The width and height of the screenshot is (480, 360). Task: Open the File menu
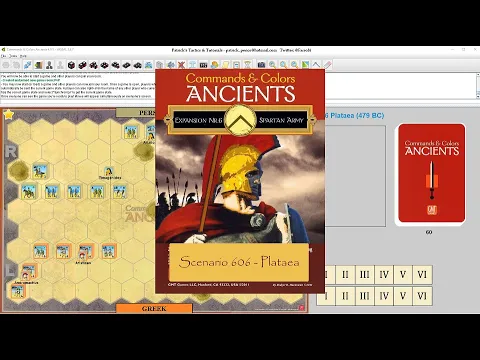click(4, 56)
